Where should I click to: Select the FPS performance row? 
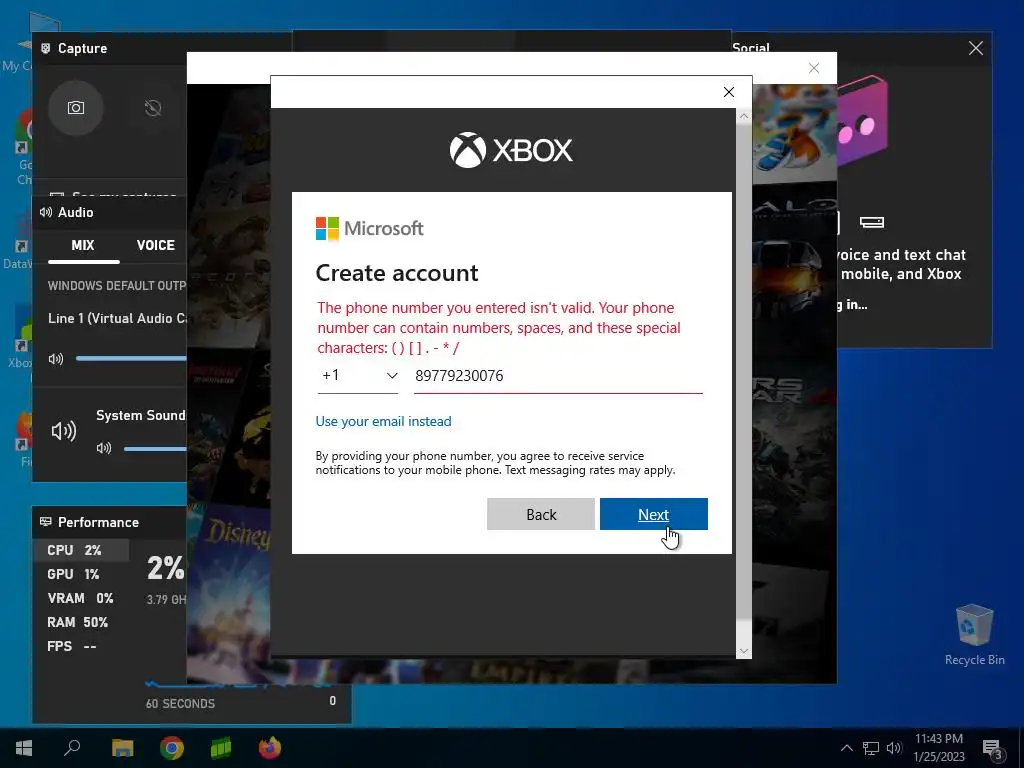point(81,647)
